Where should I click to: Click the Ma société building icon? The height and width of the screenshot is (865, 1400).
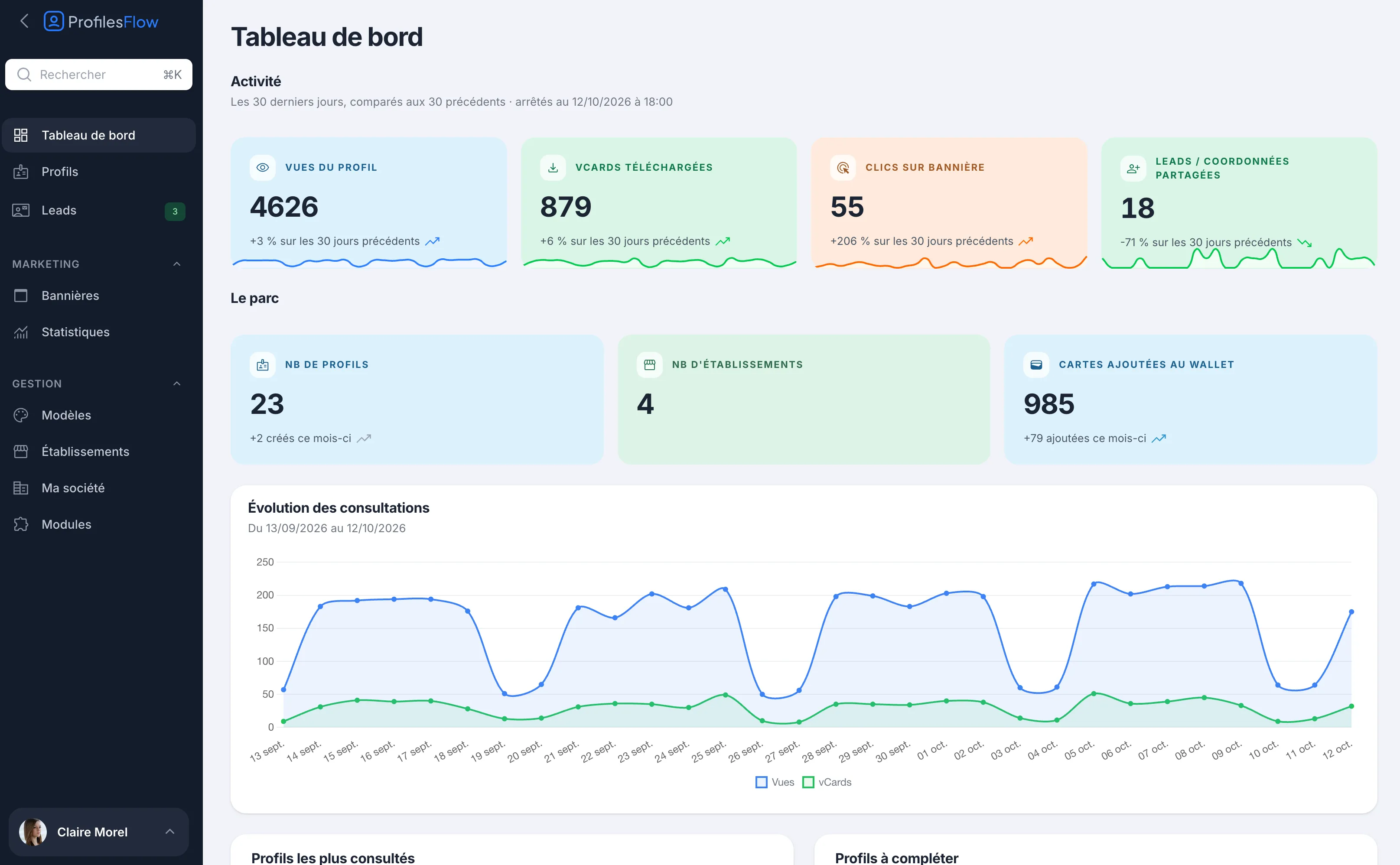(21, 488)
